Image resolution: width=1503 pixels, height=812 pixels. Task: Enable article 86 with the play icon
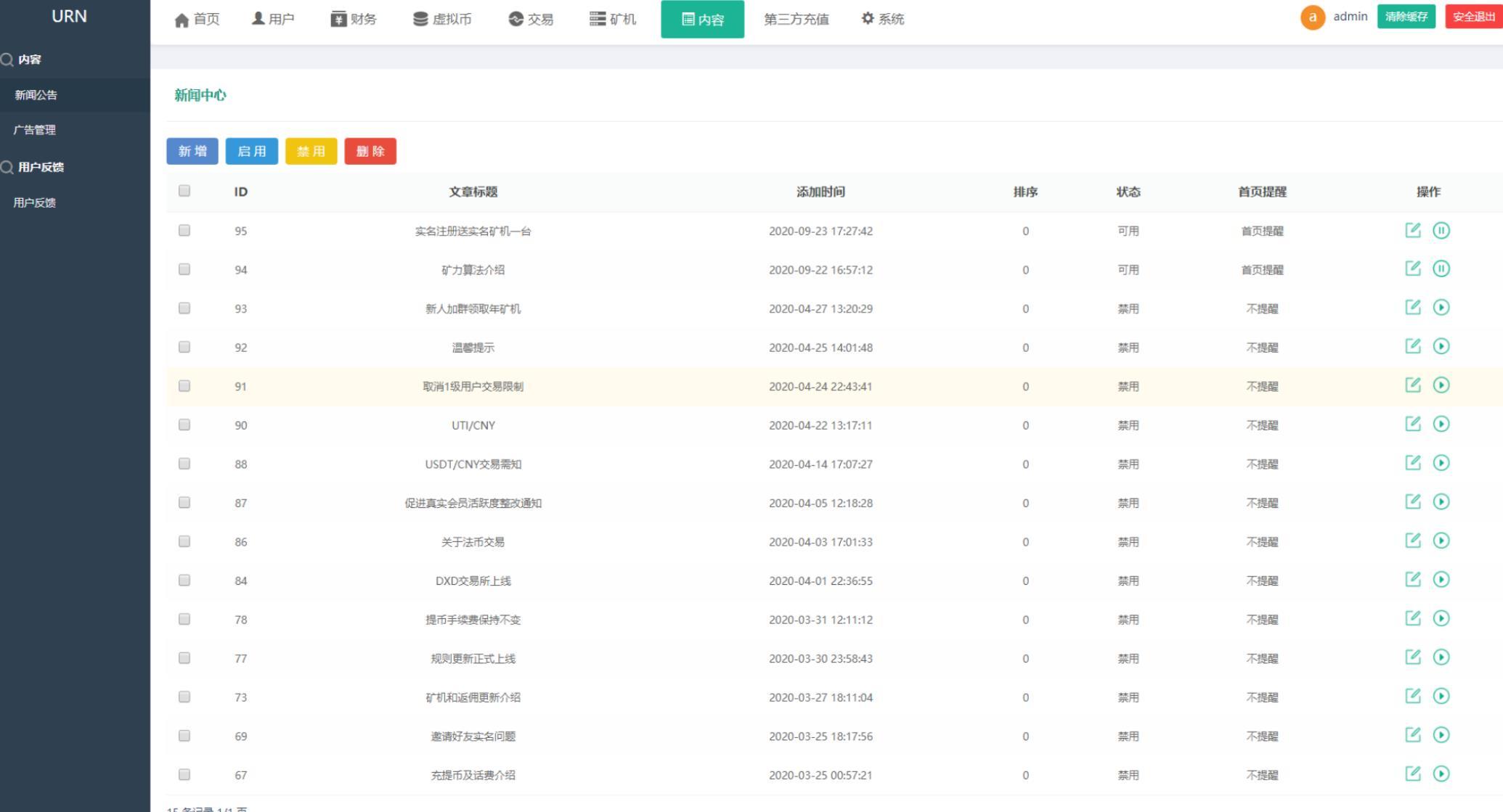click(1441, 540)
